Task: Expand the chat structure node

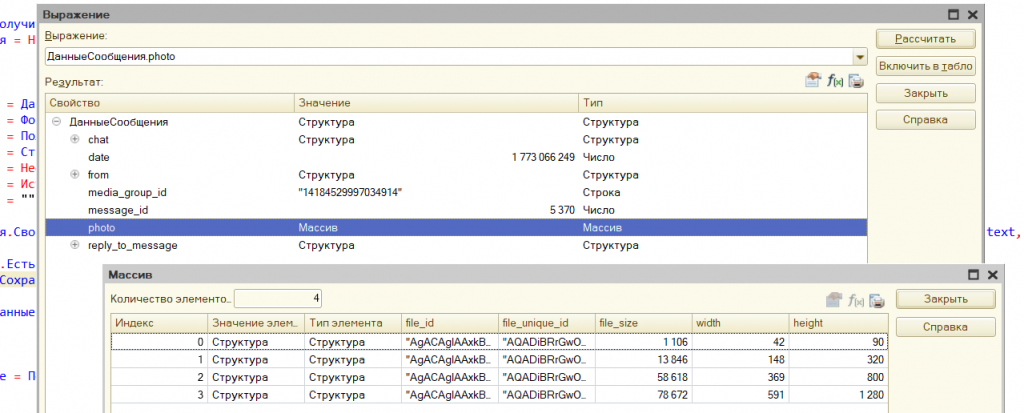Action: click(x=75, y=140)
